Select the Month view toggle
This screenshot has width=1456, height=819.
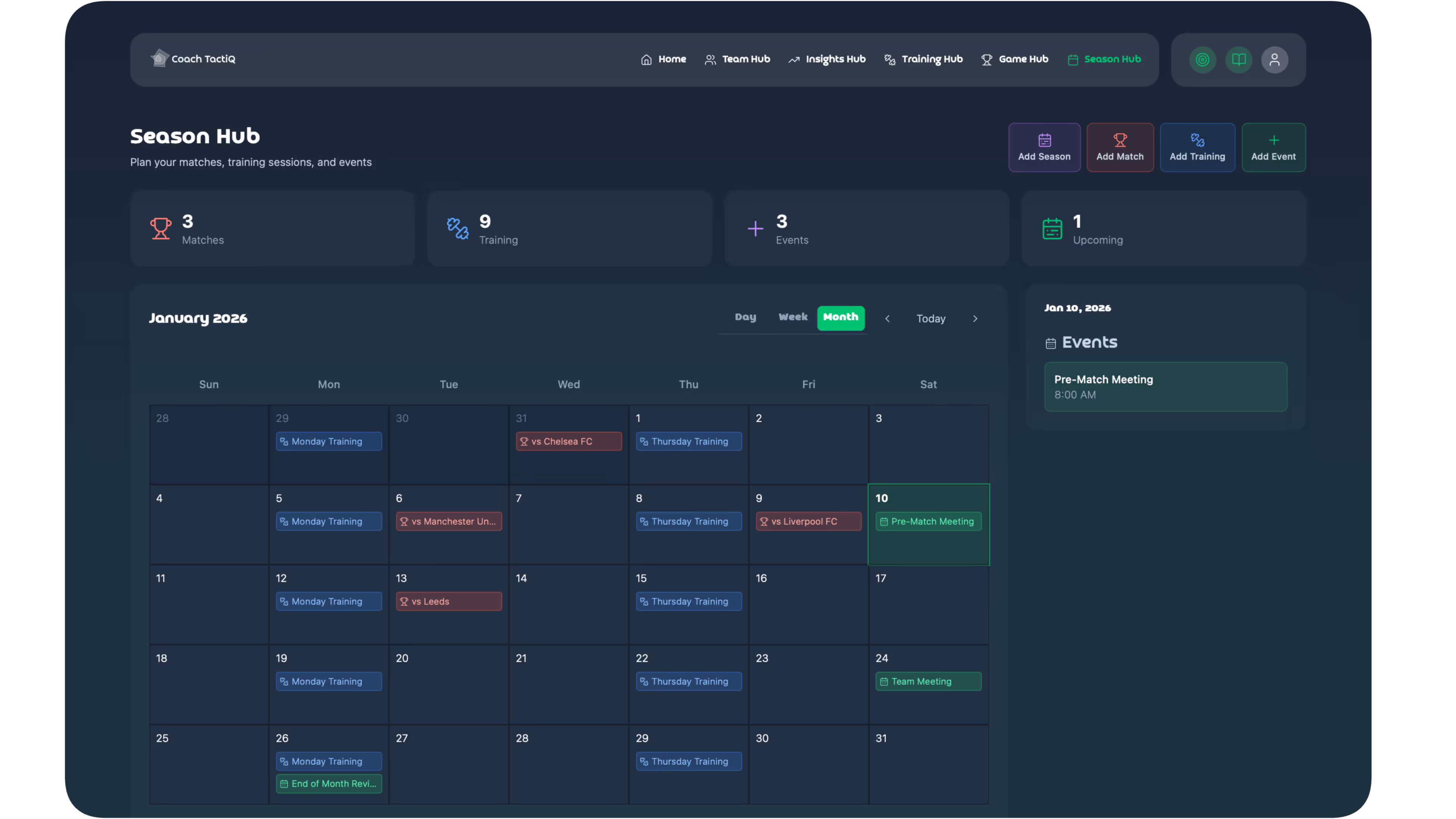tap(840, 318)
